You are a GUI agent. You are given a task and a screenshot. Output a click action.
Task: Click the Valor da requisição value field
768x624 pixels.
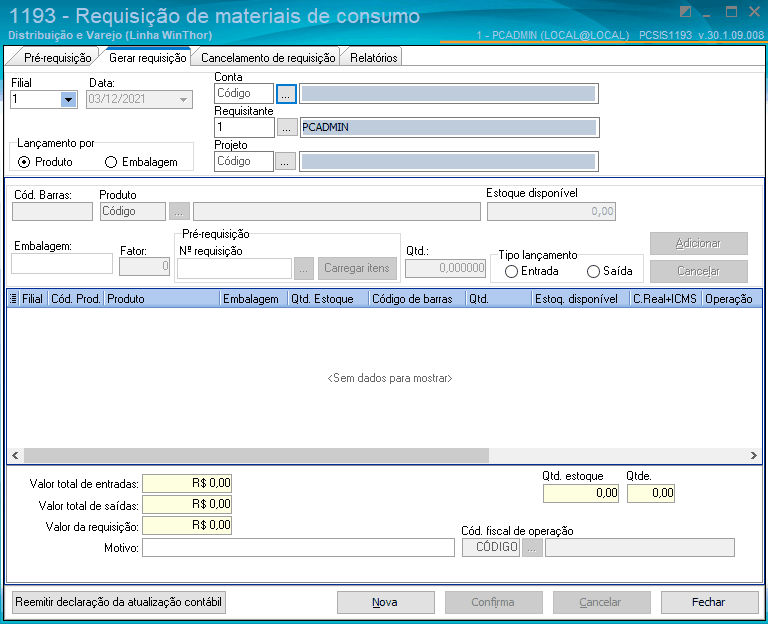tap(187, 526)
